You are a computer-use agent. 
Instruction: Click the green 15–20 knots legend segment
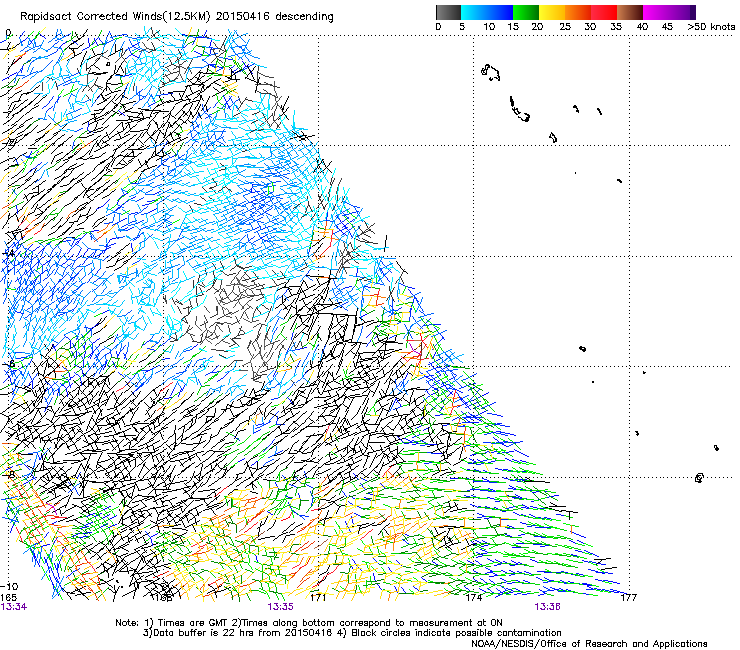pos(526,12)
